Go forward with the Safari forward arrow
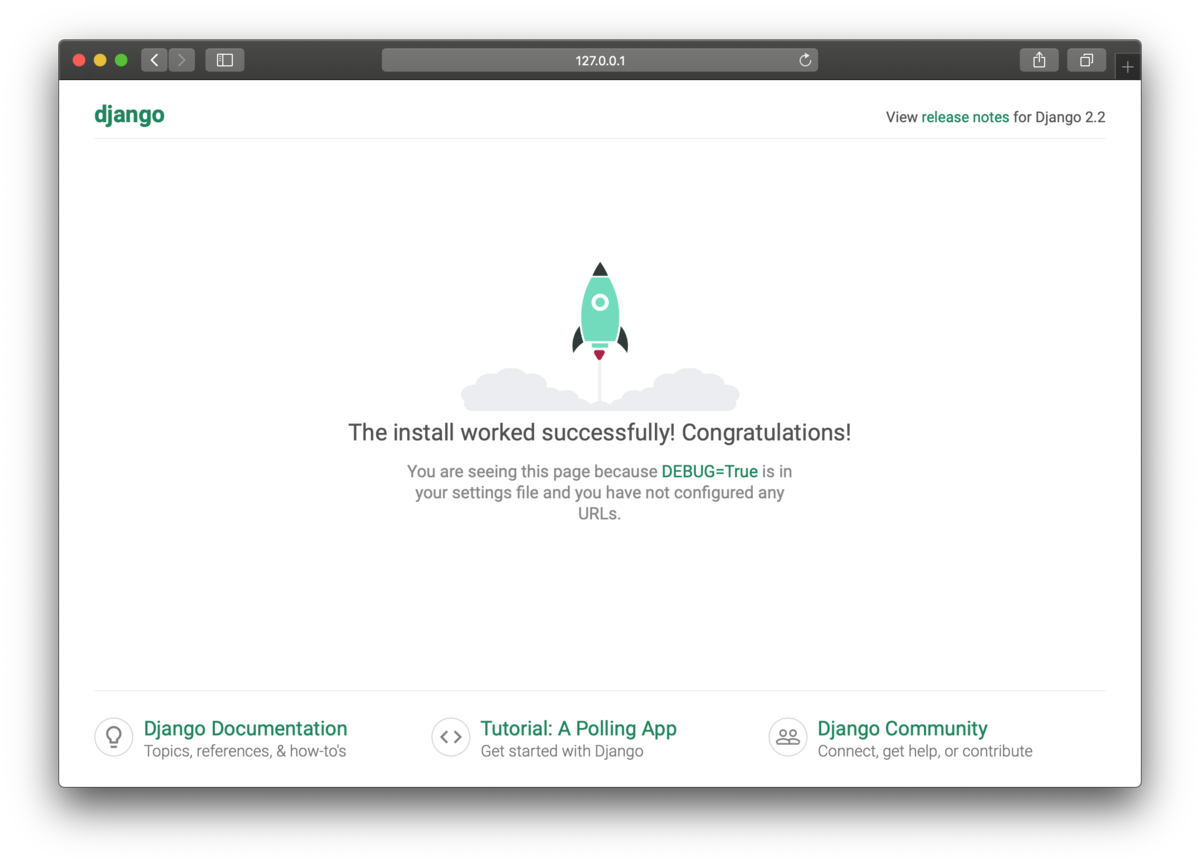1200x865 pixels. [x=182, y=60]
